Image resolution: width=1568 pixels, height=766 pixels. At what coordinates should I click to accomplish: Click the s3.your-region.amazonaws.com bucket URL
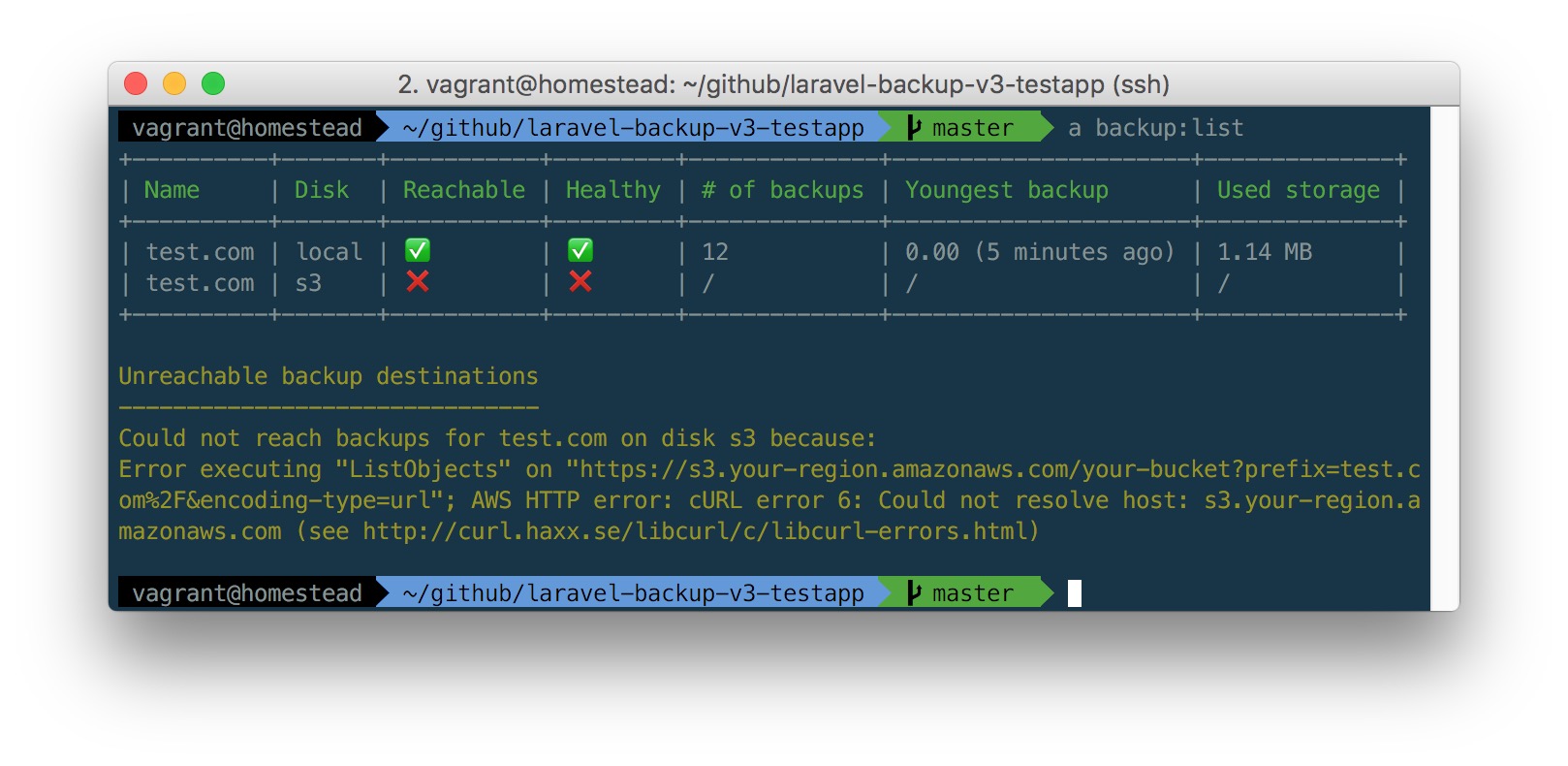(x=992, y=469)
